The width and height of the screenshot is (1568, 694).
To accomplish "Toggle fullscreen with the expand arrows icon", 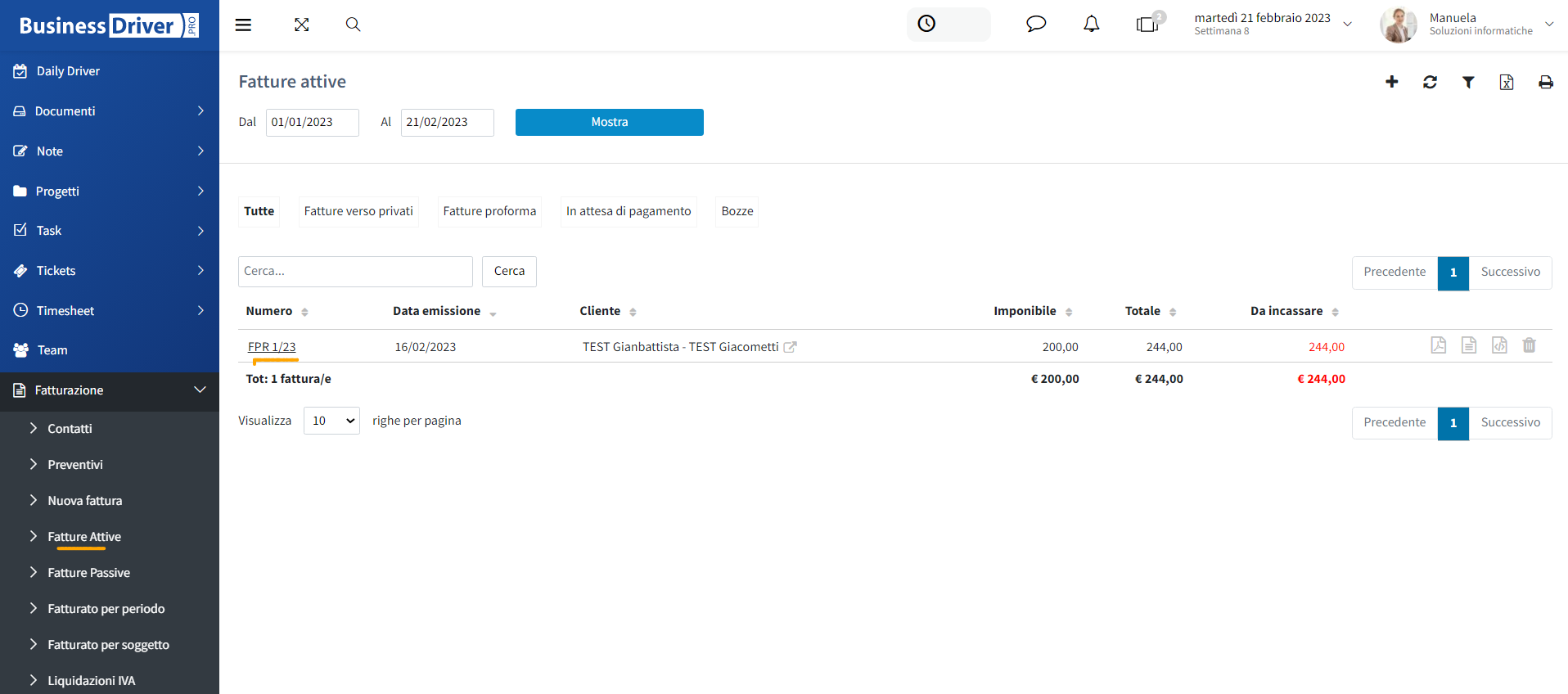I will coord(302,25).
